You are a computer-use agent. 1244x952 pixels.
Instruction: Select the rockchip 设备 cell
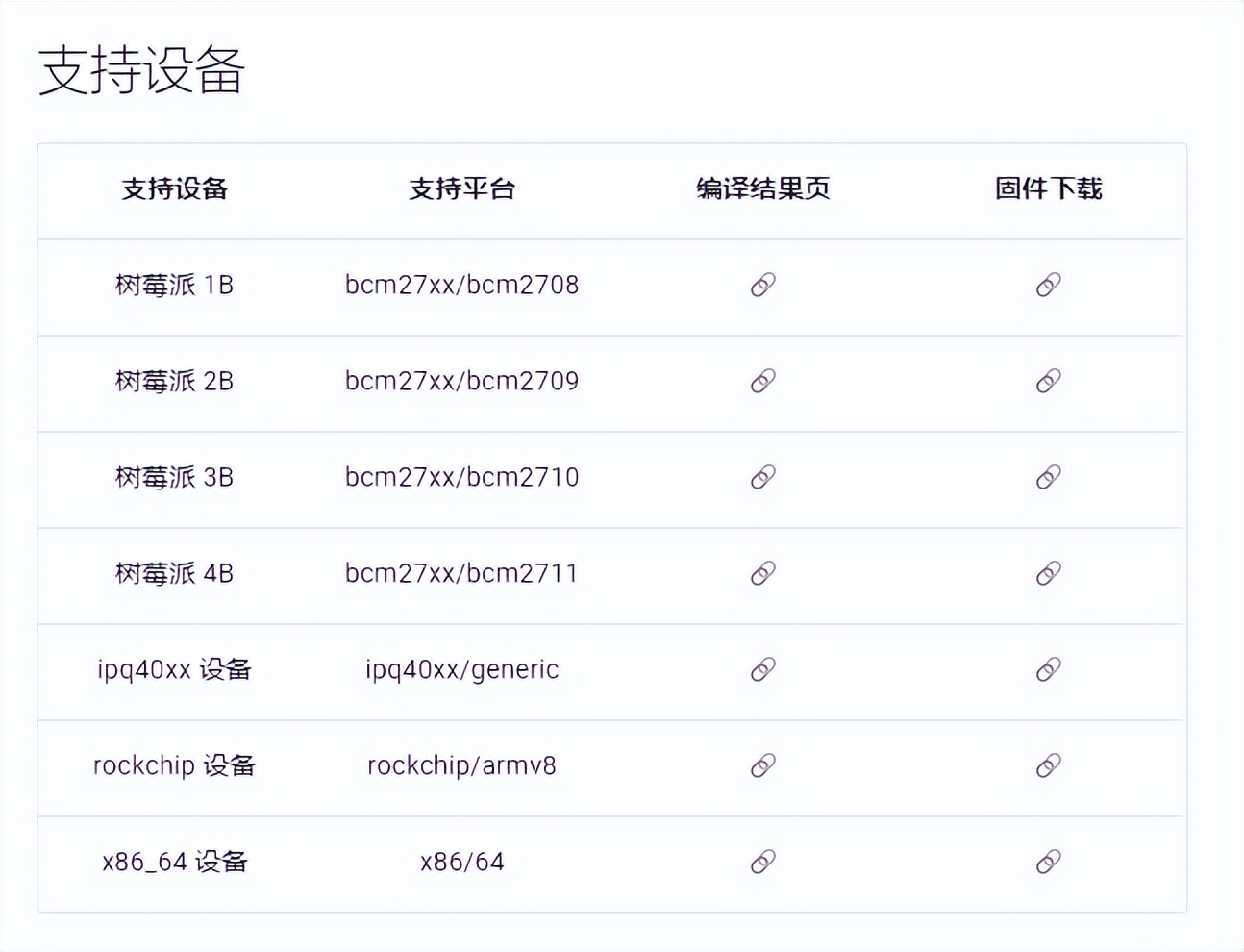tap(174, 765)
